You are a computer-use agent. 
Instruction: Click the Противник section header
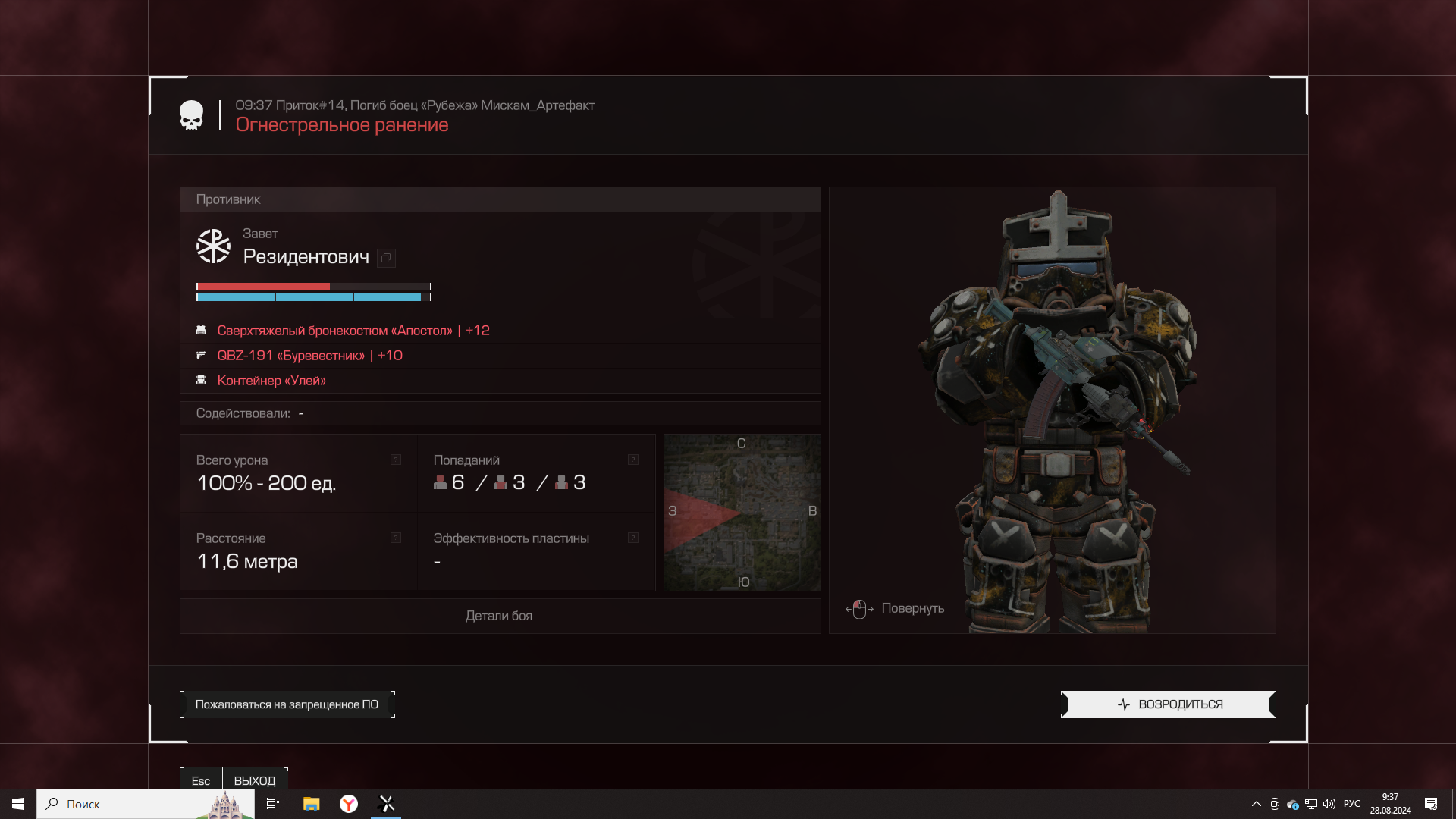pos(500,199)
